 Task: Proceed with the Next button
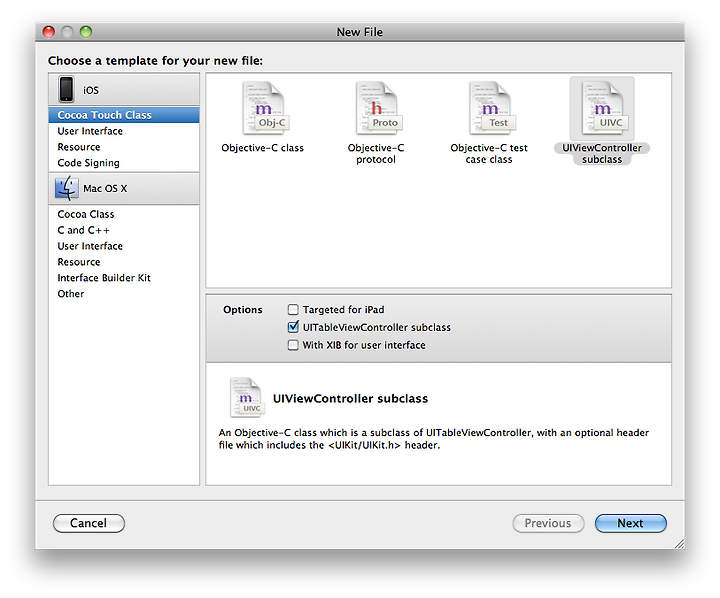pyautogui.click(x=630, y=523)
